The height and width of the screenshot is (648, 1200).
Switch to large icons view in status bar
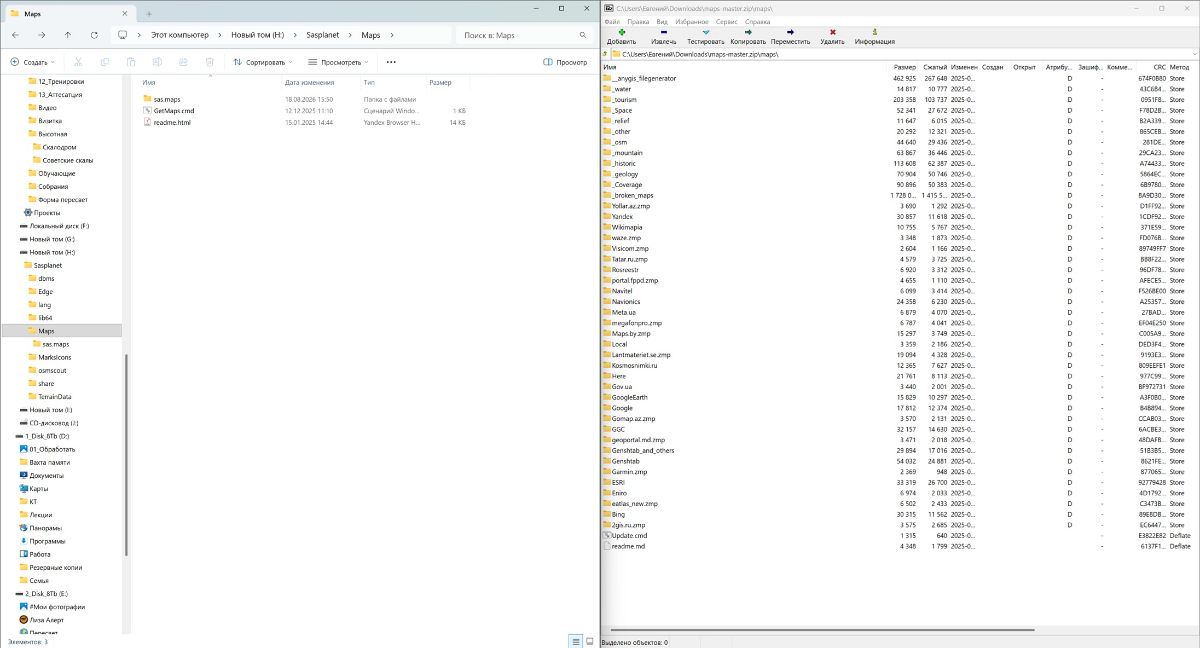tap(589, 641)
